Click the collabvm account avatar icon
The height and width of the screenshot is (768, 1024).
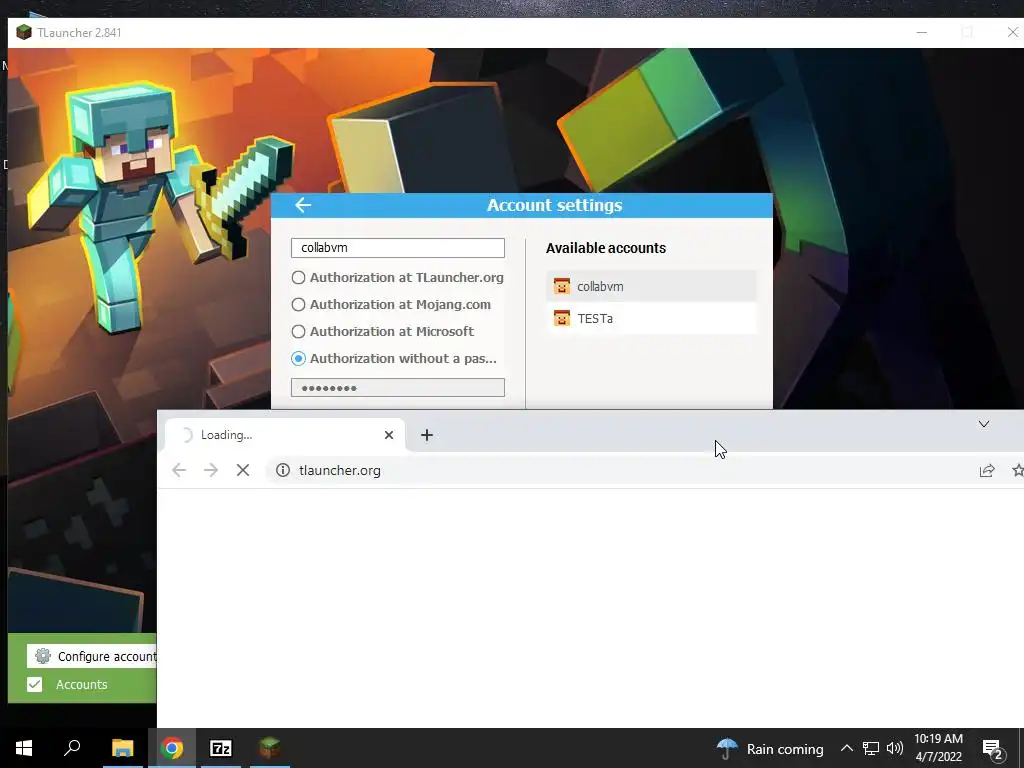[x=562, y=286]
